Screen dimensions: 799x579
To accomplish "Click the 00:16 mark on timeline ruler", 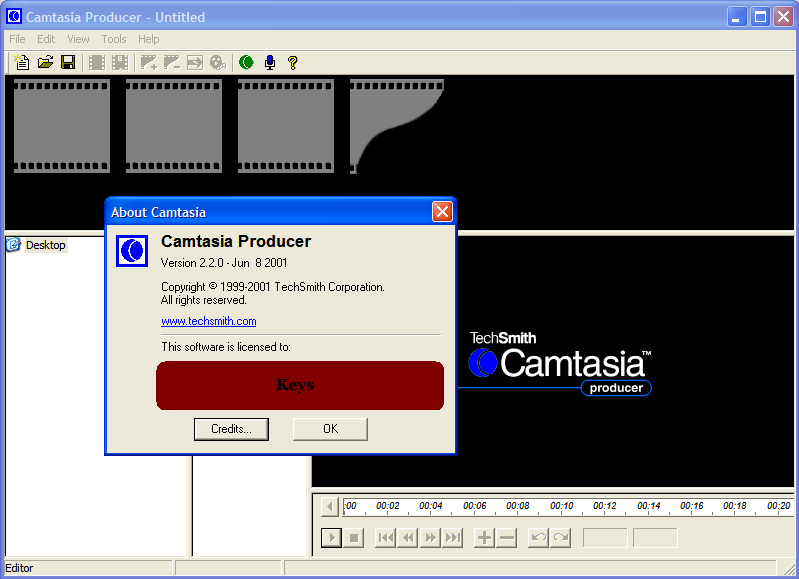I will point(692,506).
